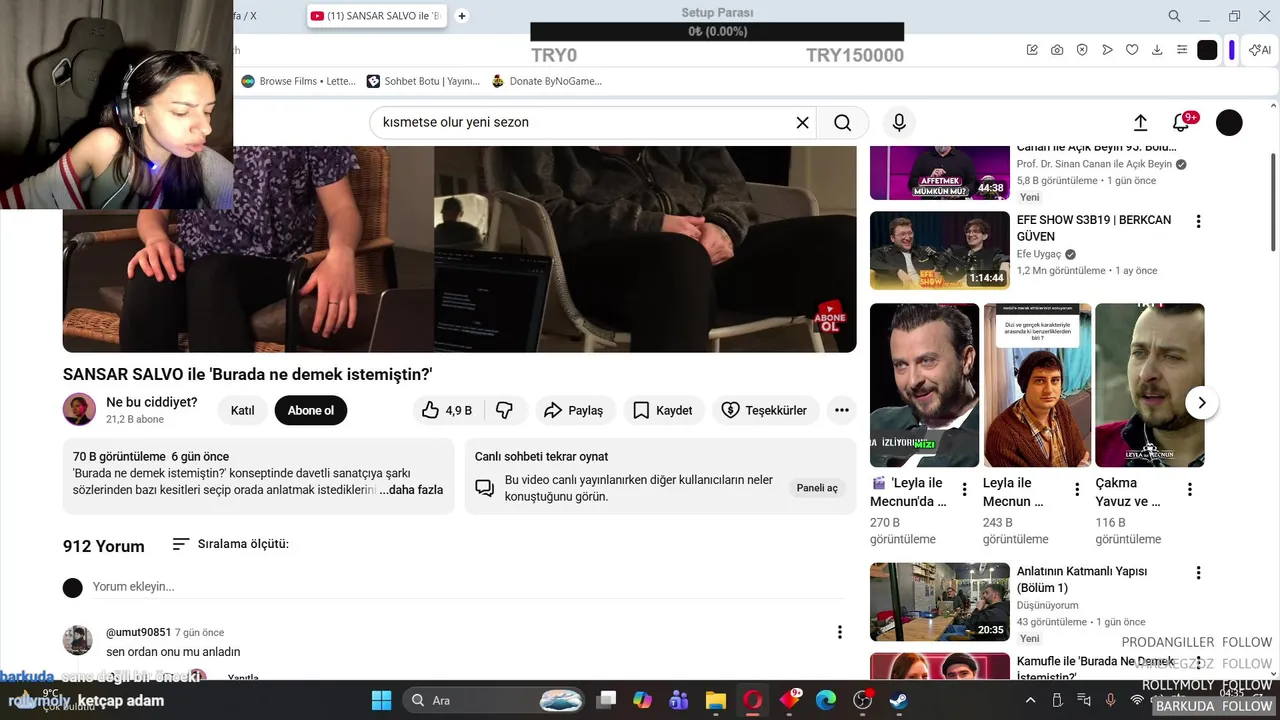Expand description with ...daha fazla
1280x720 pixels.
pyautogui.click(x=411, y=490)
